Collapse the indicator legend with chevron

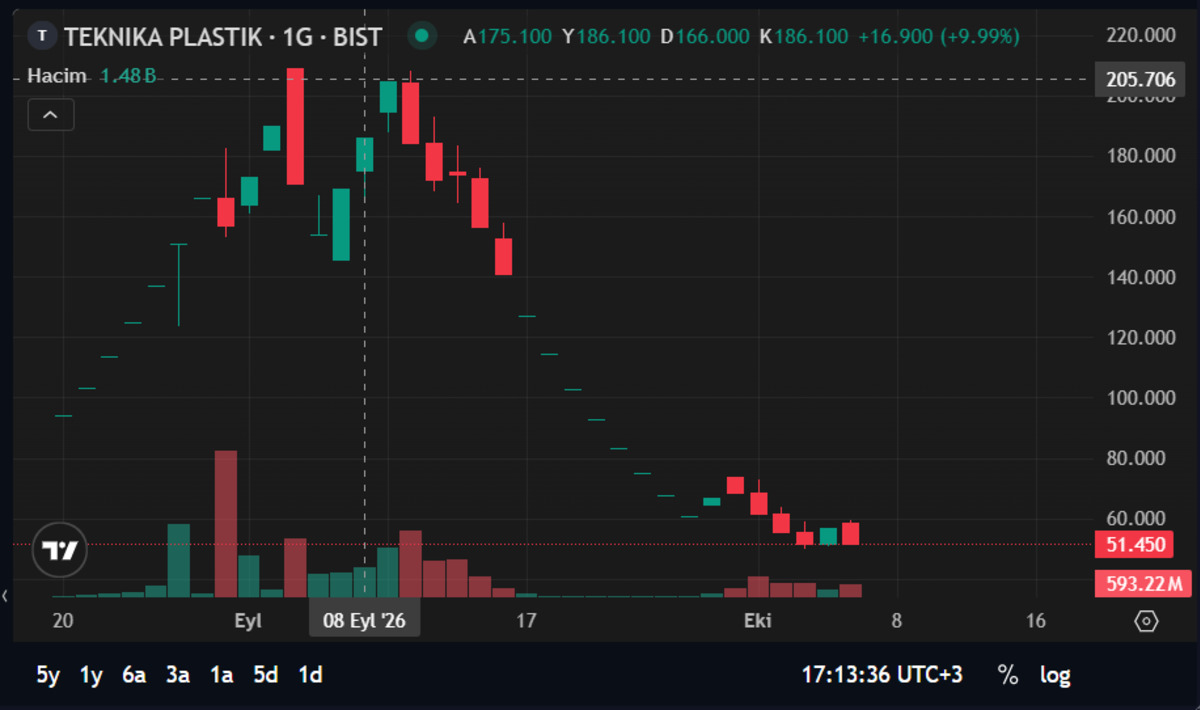51,115
